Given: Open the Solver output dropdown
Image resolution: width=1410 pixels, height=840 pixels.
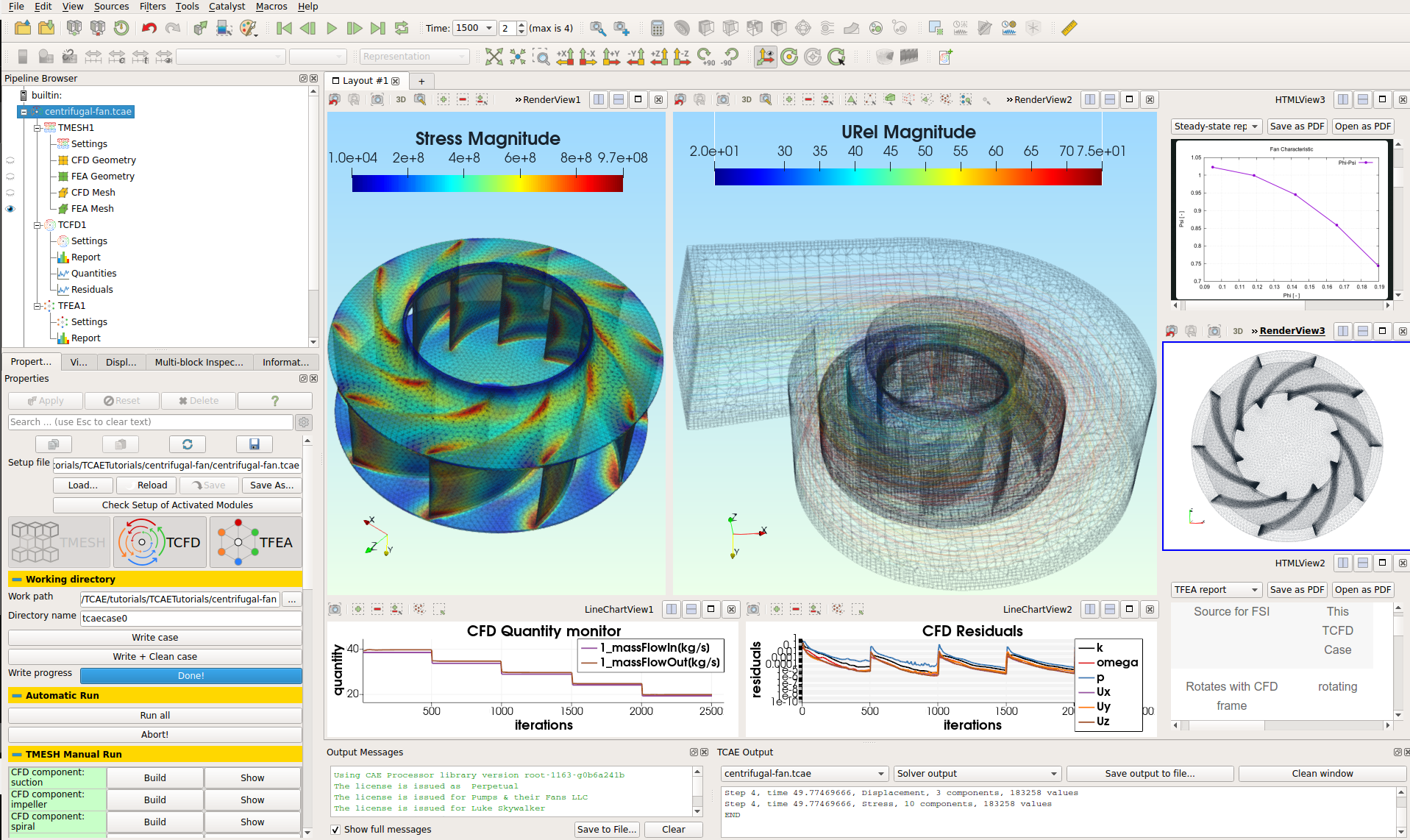Looking at the screenshot, I should click(x=978, y=774).
